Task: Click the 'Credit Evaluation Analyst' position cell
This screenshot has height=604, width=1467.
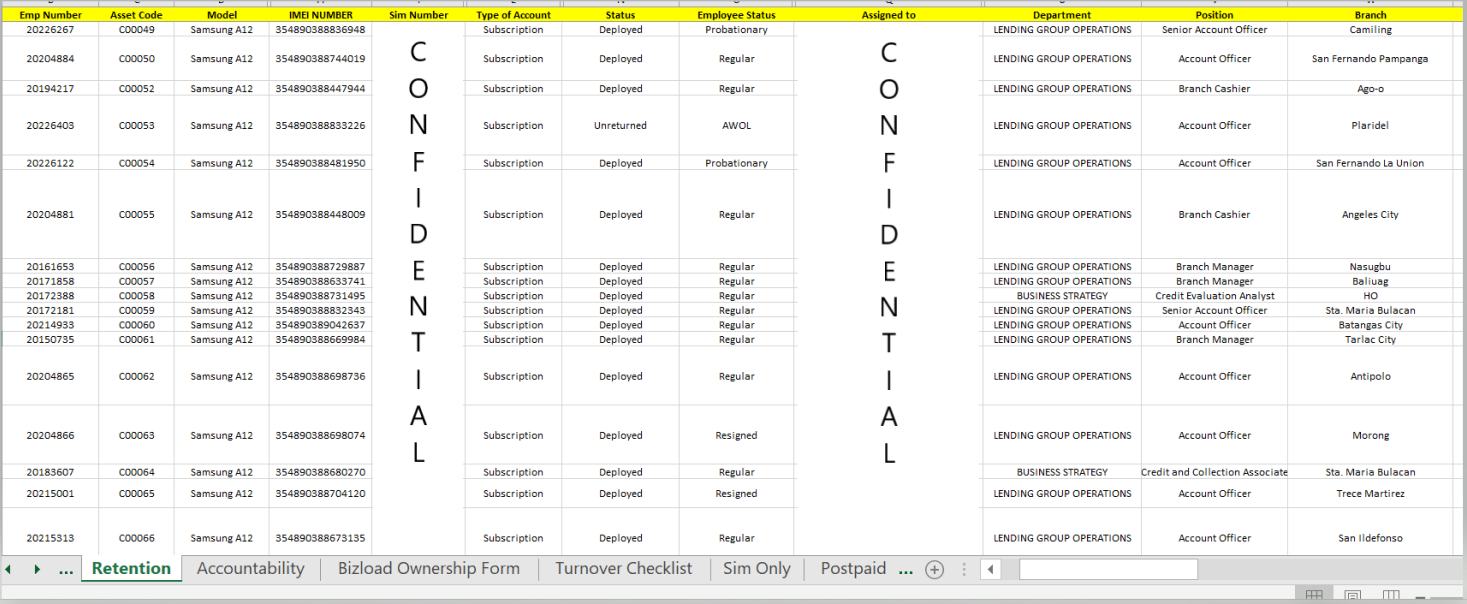Action: 1214,296
